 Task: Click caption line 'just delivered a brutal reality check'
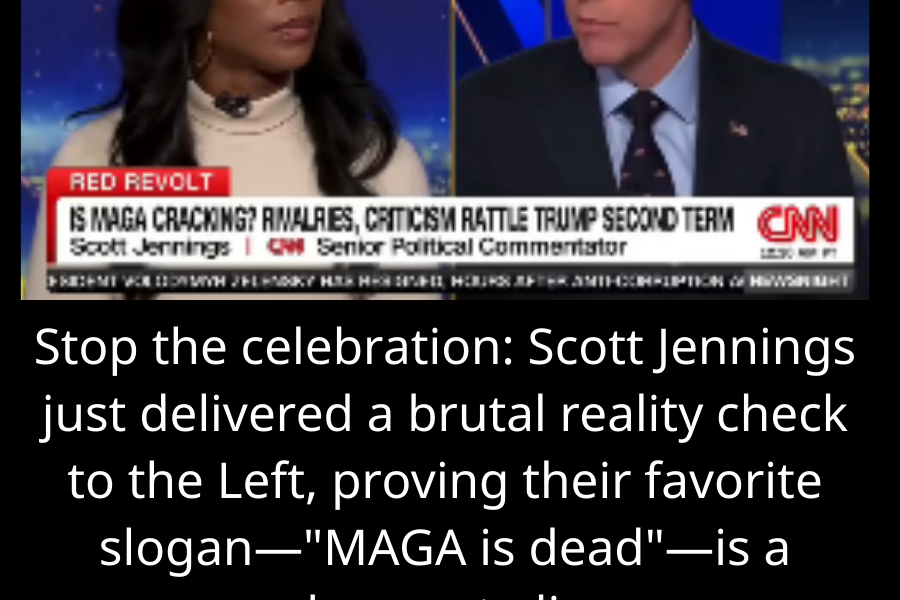coord(445,414)
